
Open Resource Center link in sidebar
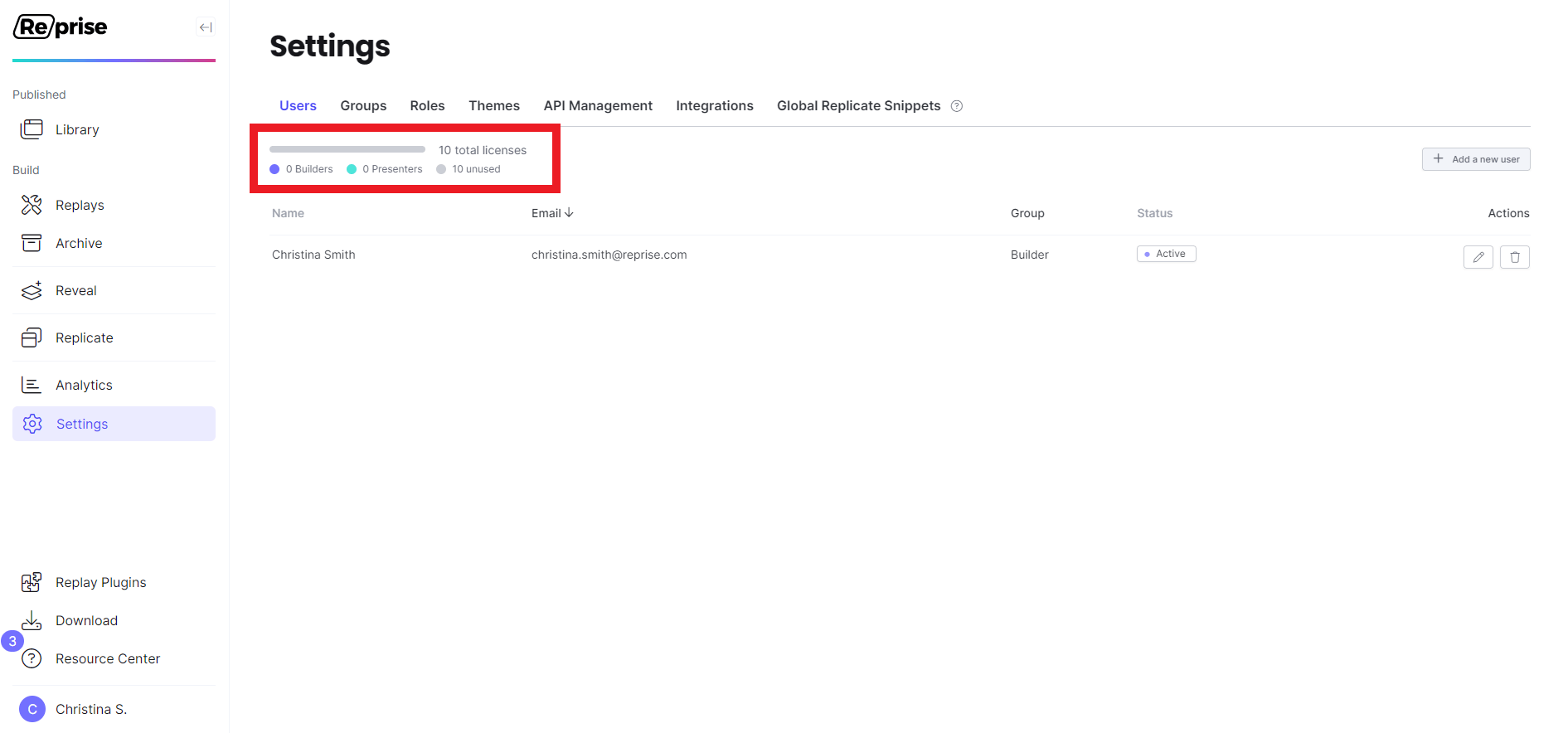108,658
